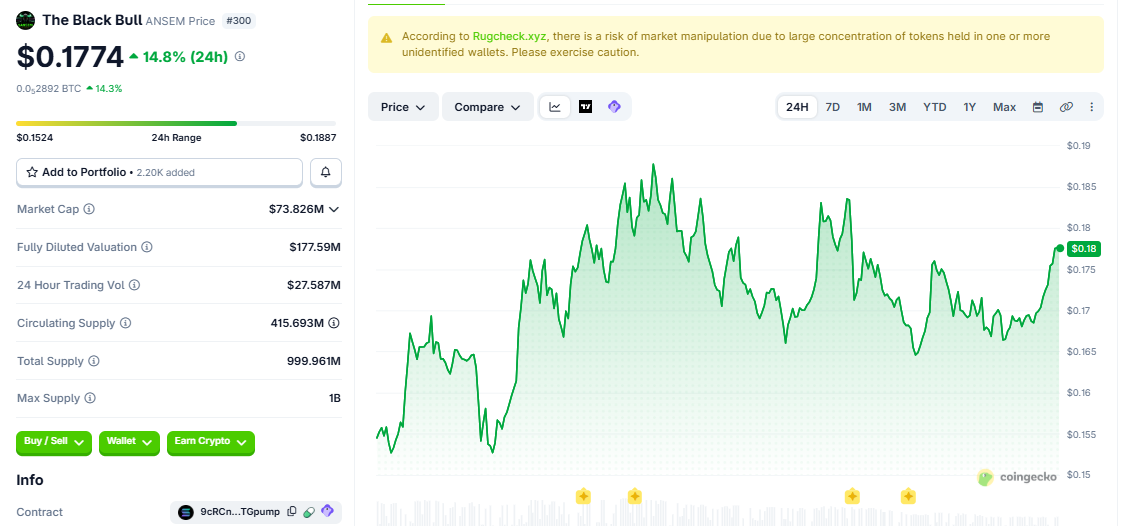1128x526 pixels.
Task: Click 24h range high $0.1887
Action: (318, 137)
